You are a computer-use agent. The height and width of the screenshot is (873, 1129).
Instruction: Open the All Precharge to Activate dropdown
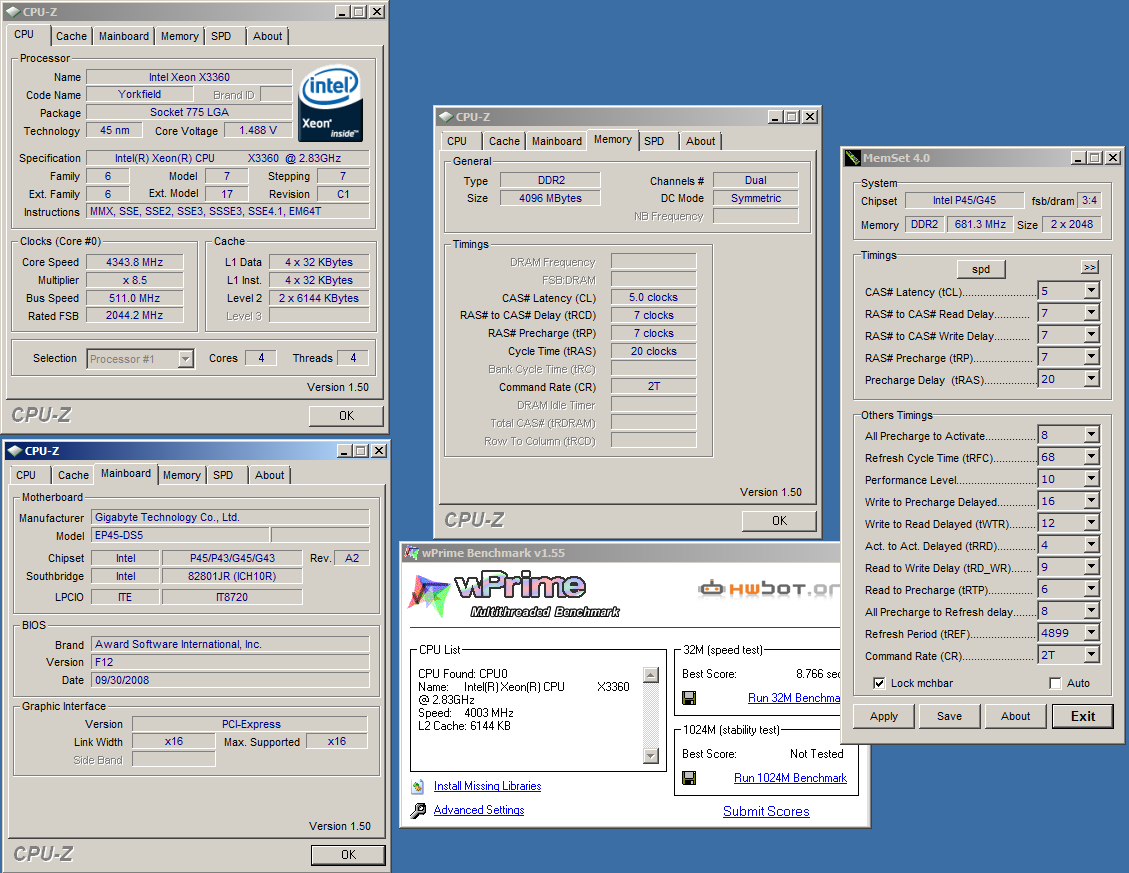(1092, 434)
